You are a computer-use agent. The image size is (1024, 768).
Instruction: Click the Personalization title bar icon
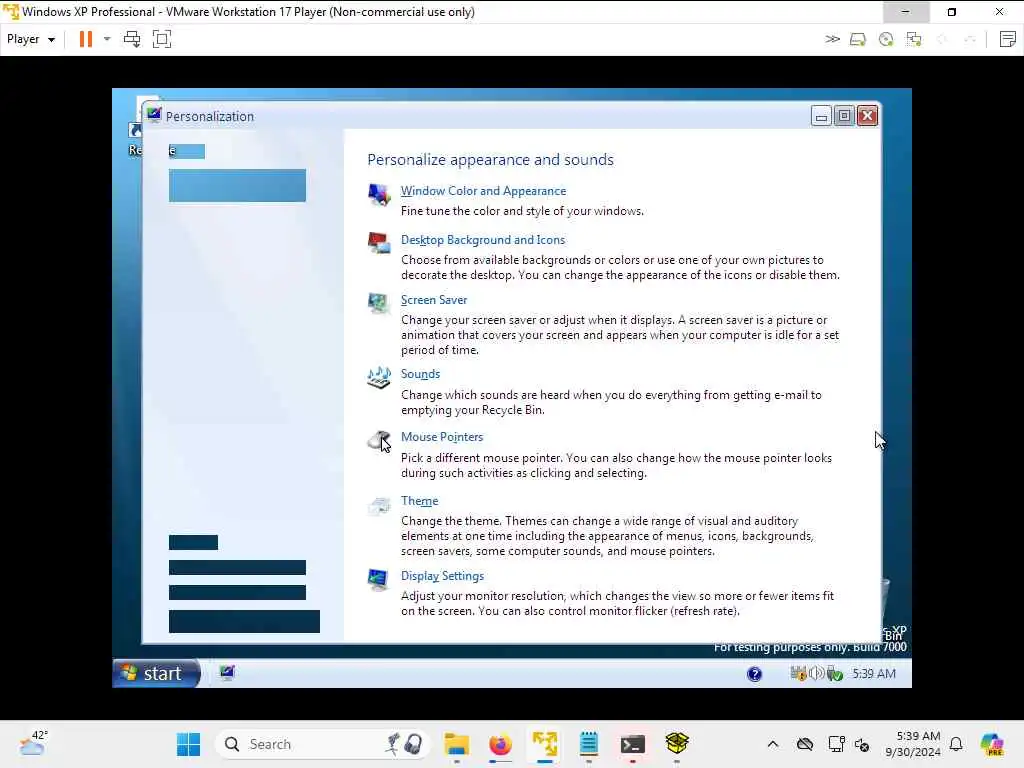[x=154, y=116]
